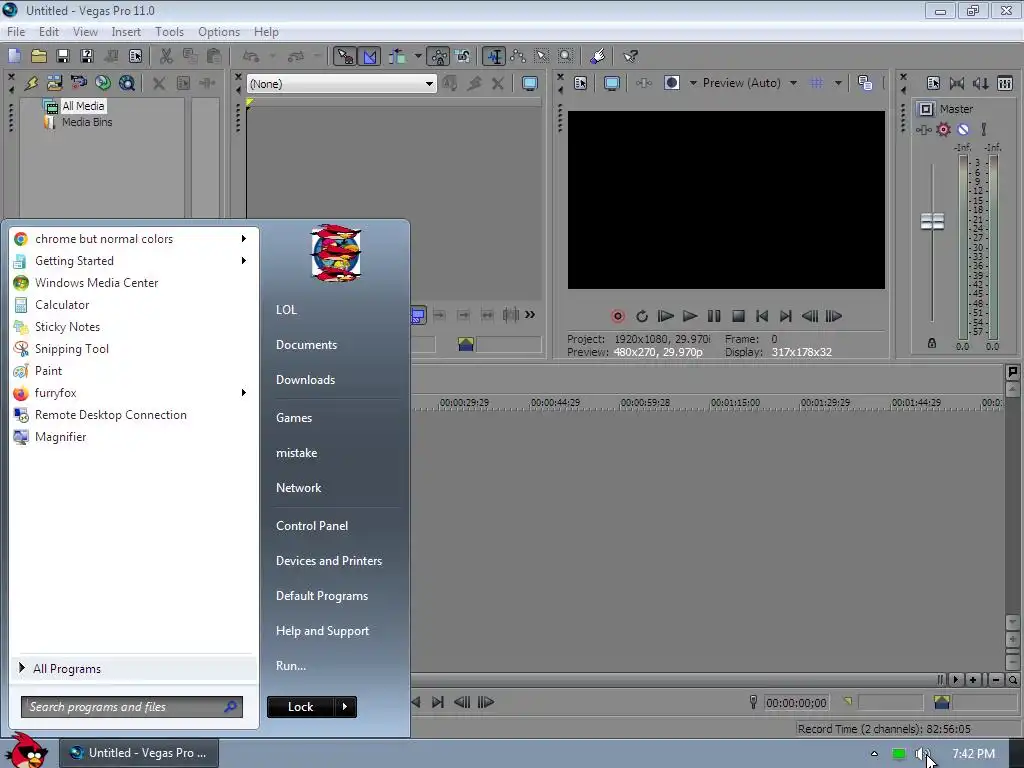Click Go to Start under preview
The height and width of the screenshot is (768, 1024).
tap(761, 316)
